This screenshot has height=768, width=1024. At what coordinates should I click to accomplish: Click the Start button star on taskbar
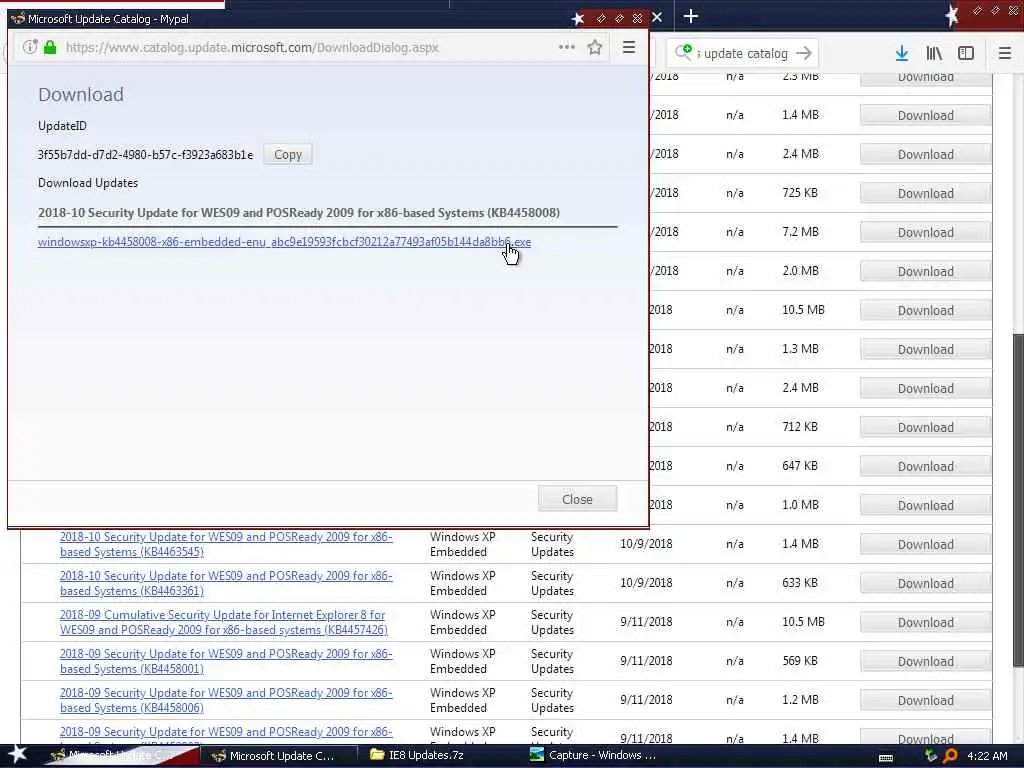click(x=17, y=754)
